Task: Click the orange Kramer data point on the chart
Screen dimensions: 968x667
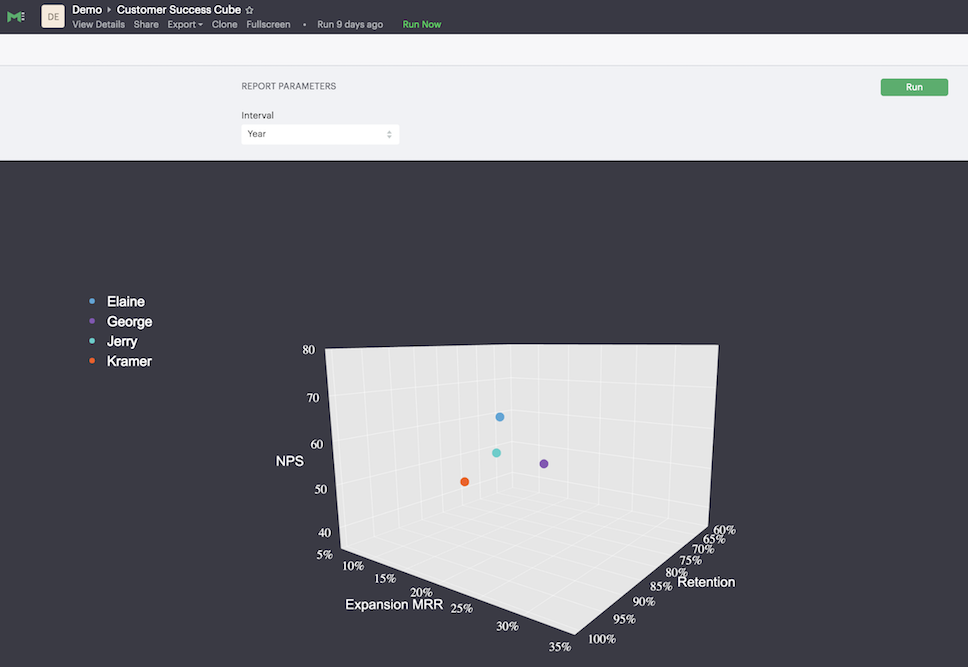Action: (464, 481)
